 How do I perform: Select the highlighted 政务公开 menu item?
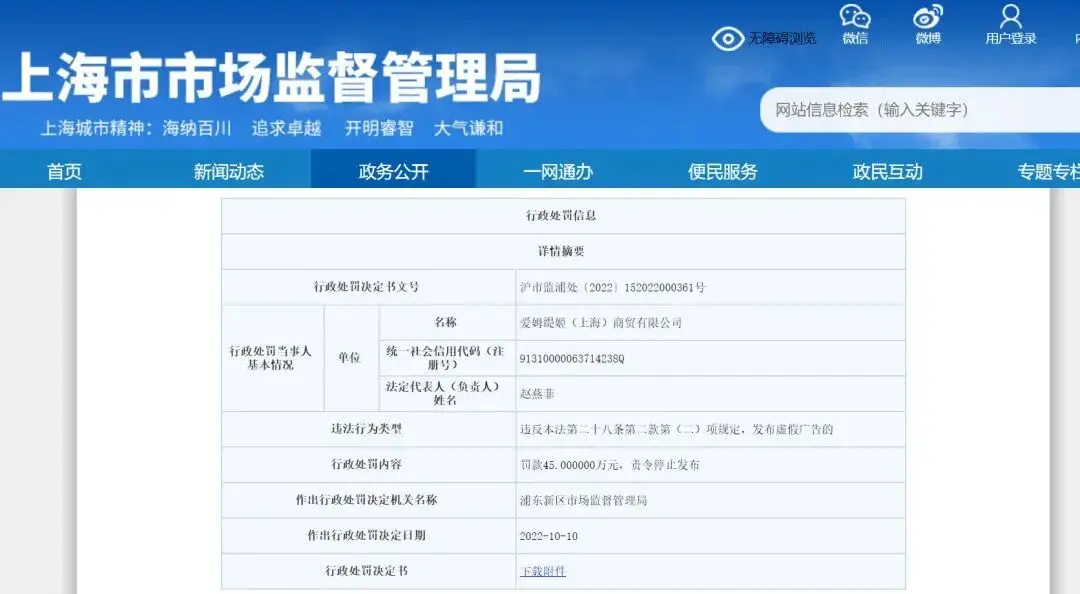pos(394,170)
